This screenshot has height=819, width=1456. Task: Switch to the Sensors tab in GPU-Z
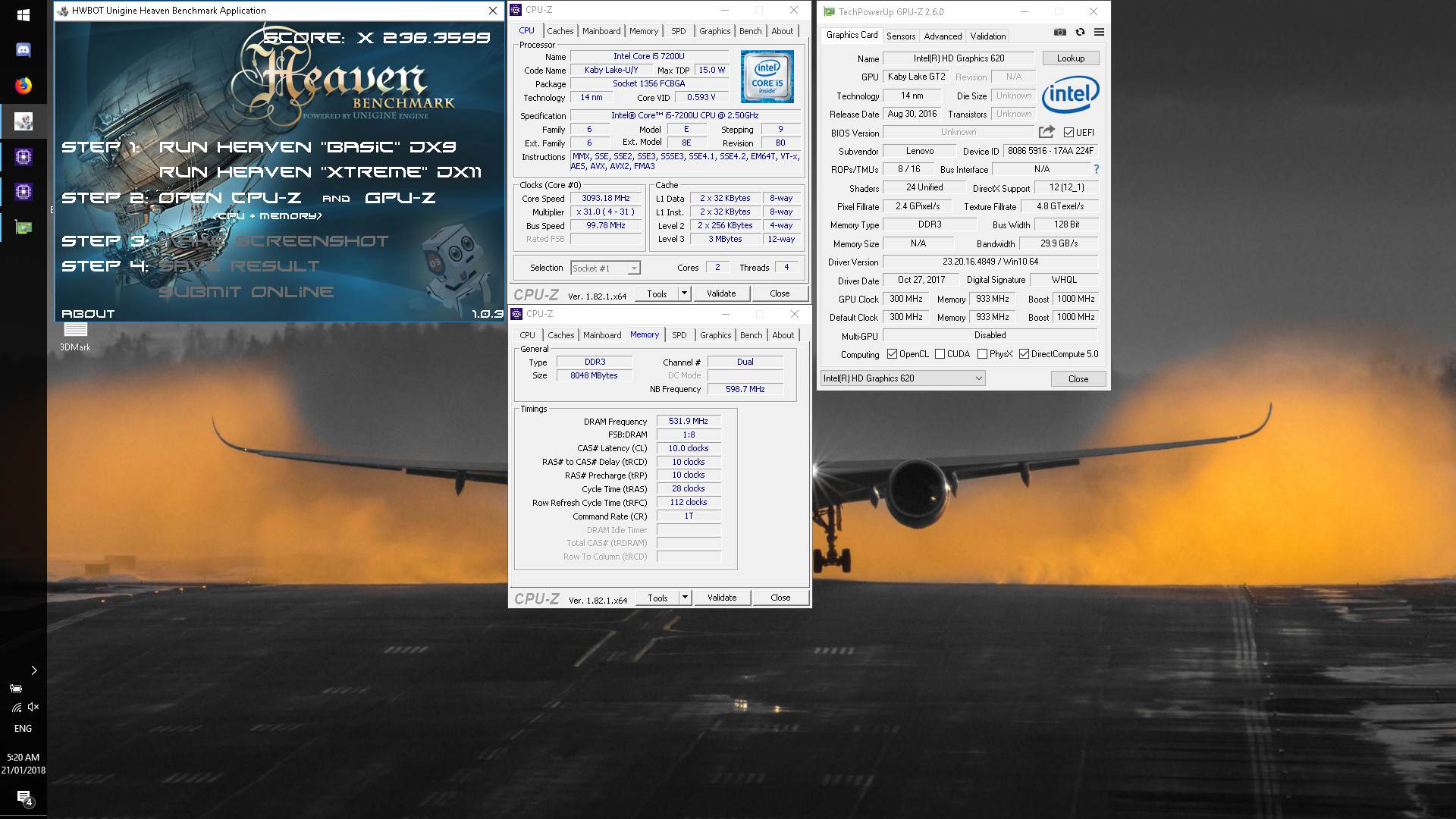point(901,36)
